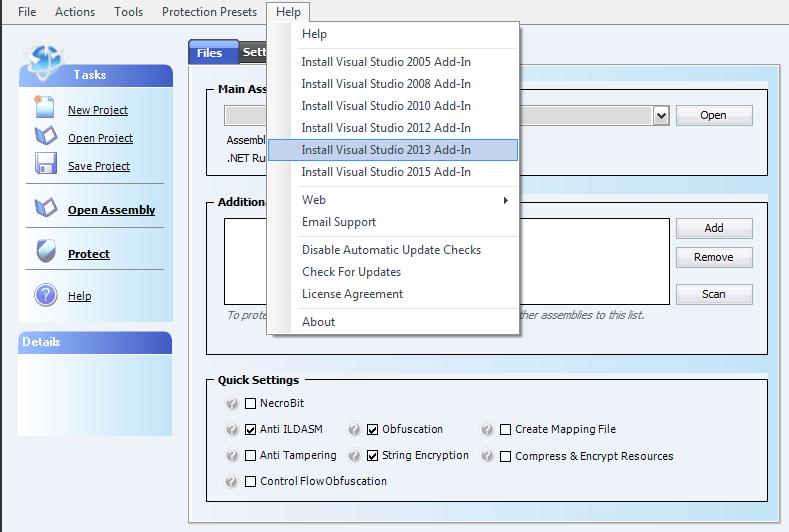Choose Check For Updates menu entry

(351, 272)
